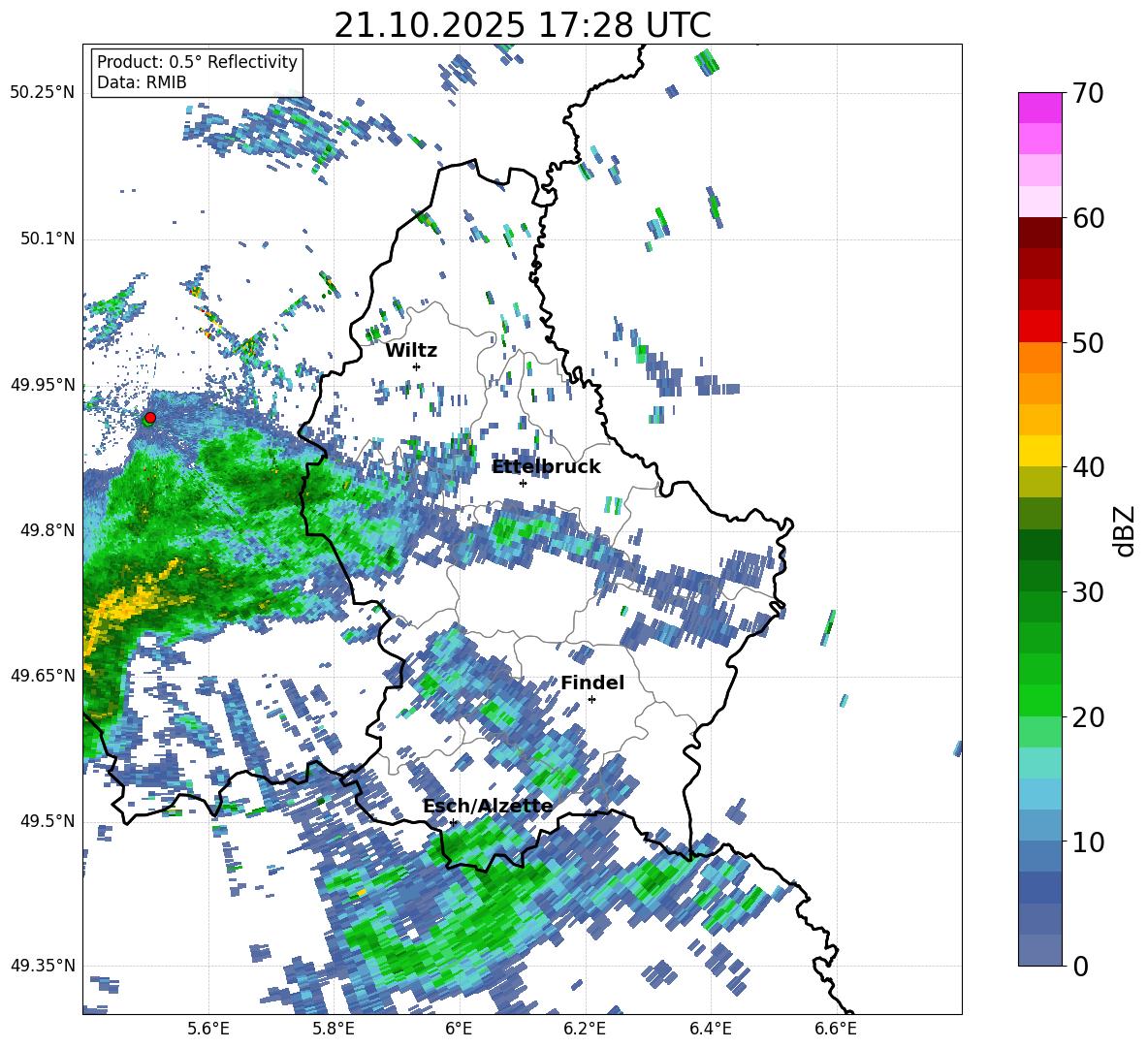Click the 20 value on the colorbar
Viewport: 1148px width, 1048px height.
tap(1088, 717)
